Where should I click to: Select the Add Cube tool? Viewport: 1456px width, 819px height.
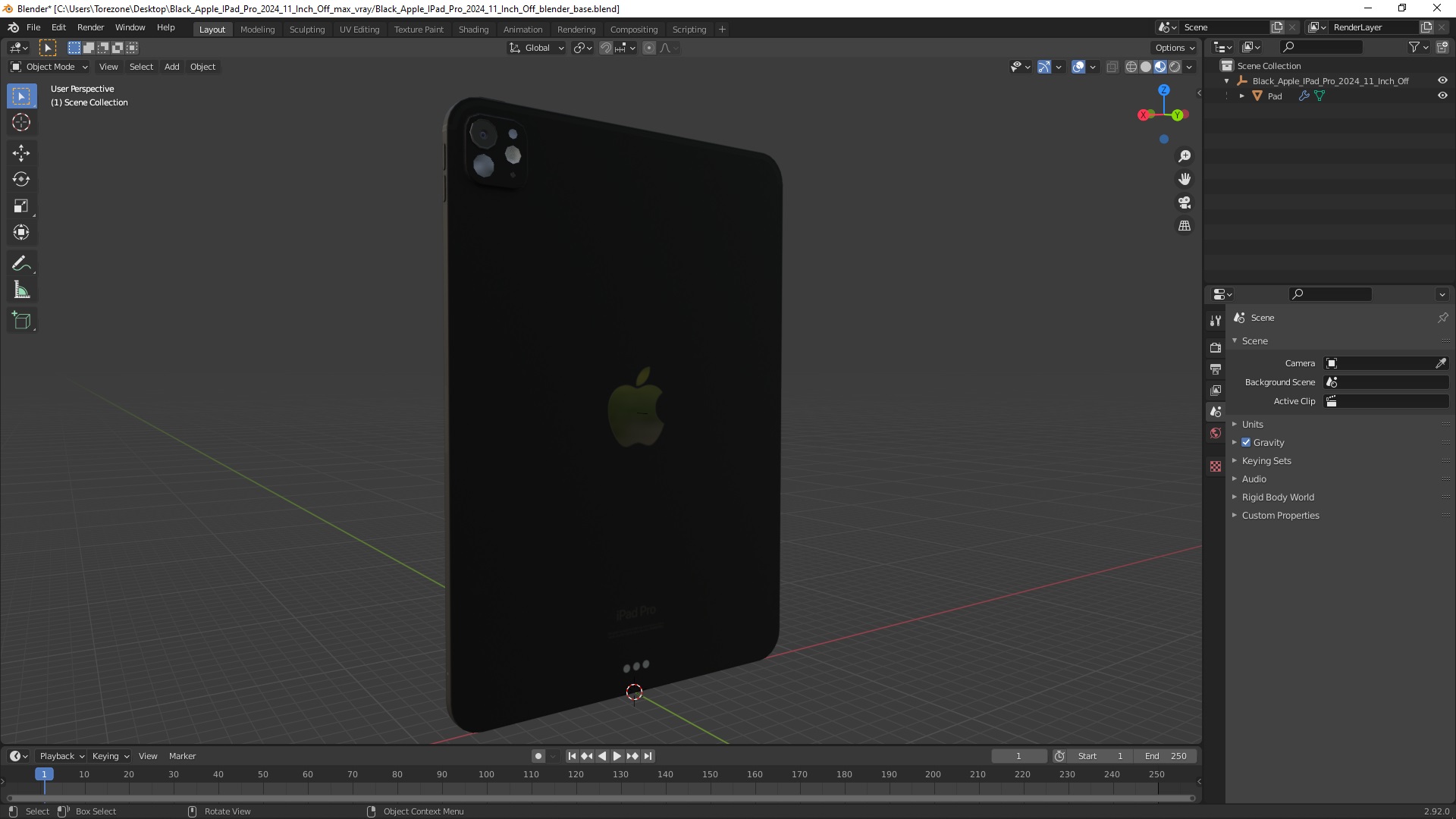(21, 320)
